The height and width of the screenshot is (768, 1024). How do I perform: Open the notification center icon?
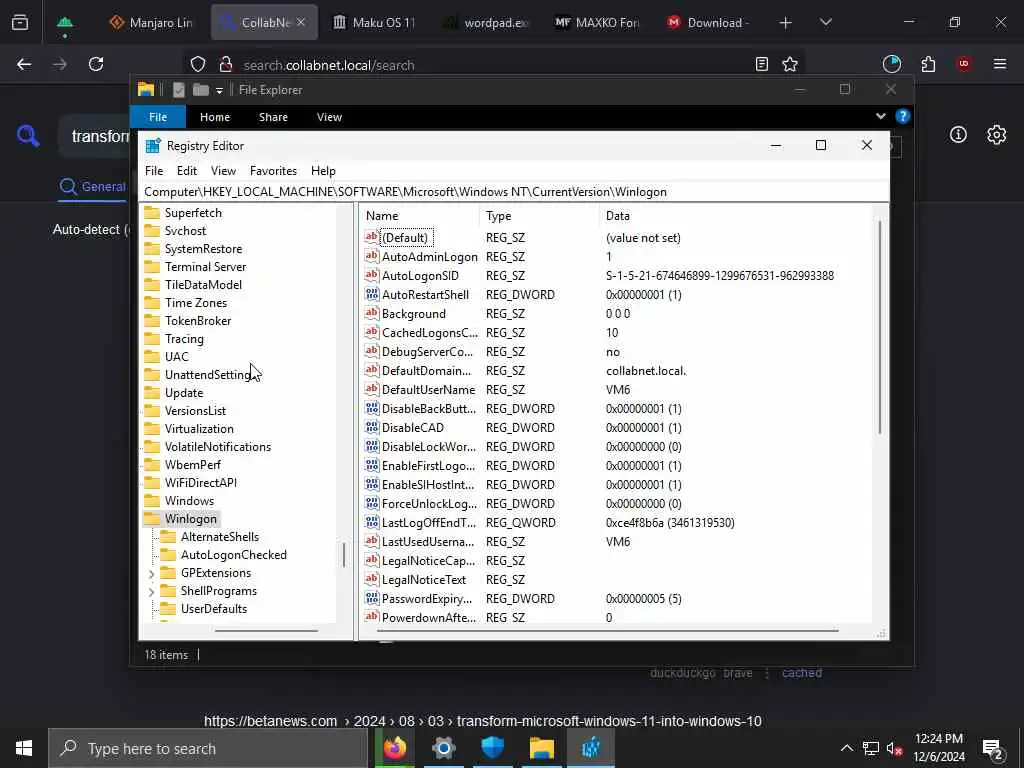[x=993, y=748]
